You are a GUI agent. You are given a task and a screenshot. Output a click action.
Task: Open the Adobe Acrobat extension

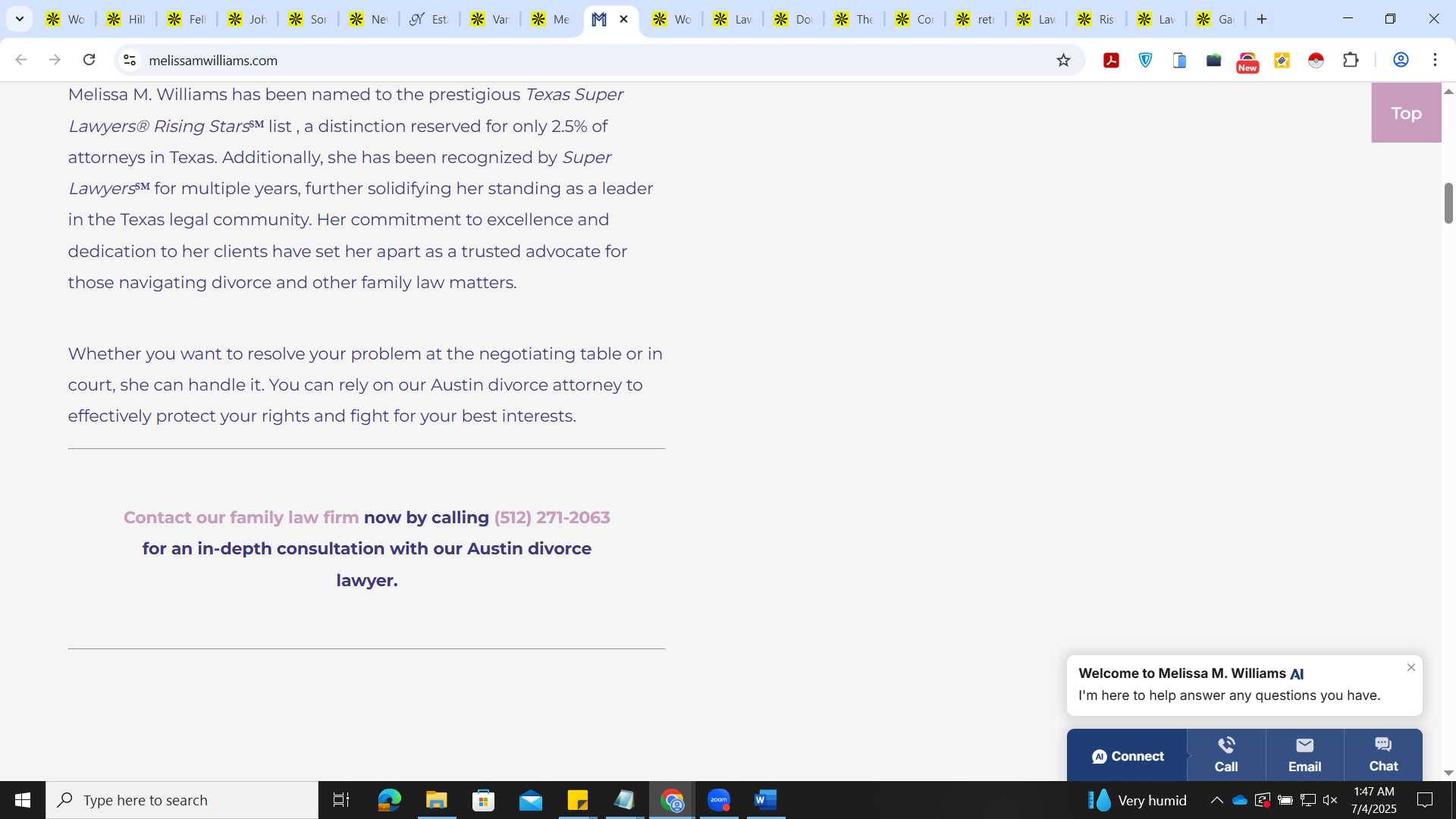pyautogui.click(x=1111, y=60)
